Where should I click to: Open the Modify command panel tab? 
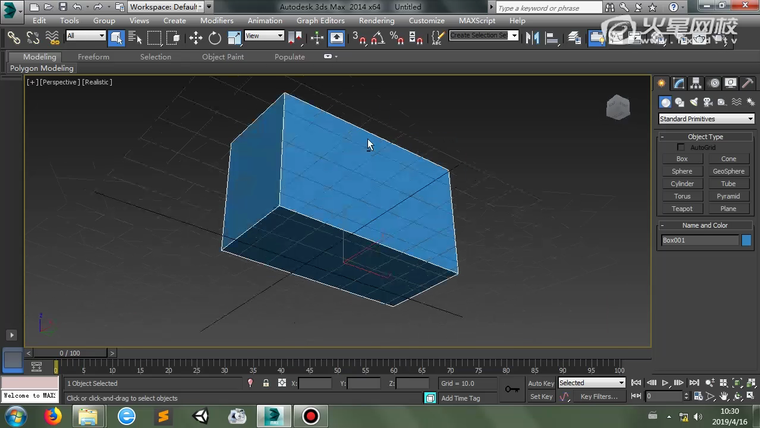(x=679, y=83)
